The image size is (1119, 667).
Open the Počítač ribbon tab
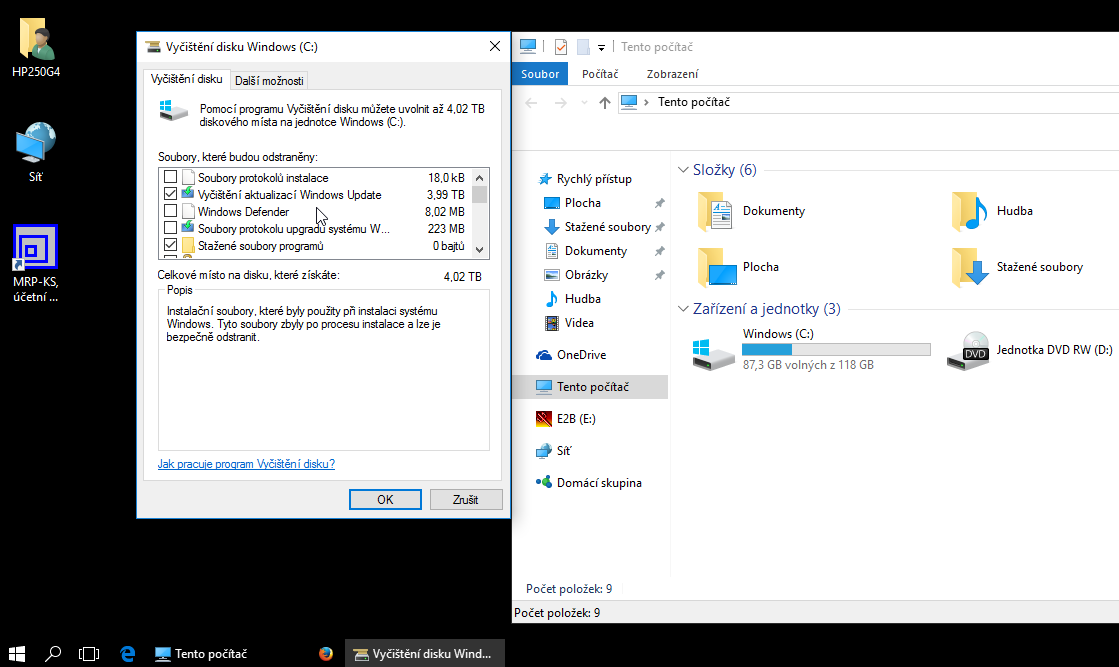click(600, 74)
